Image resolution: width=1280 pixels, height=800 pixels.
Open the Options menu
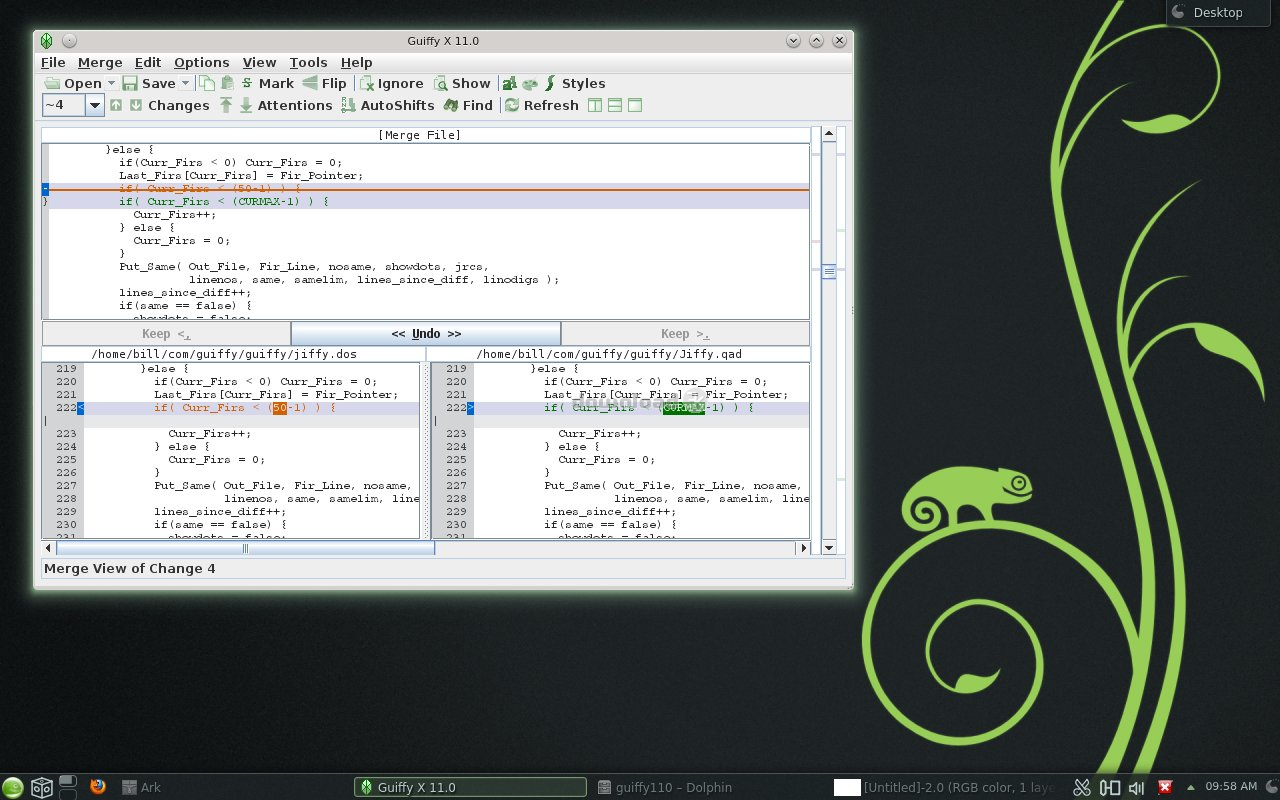pyautogui.click(x=201, y=62)
